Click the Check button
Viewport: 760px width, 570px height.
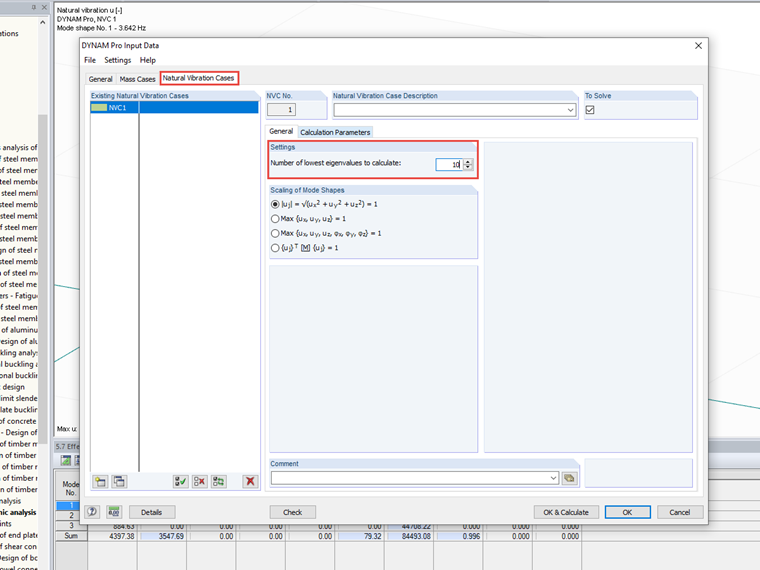point(293,512)
